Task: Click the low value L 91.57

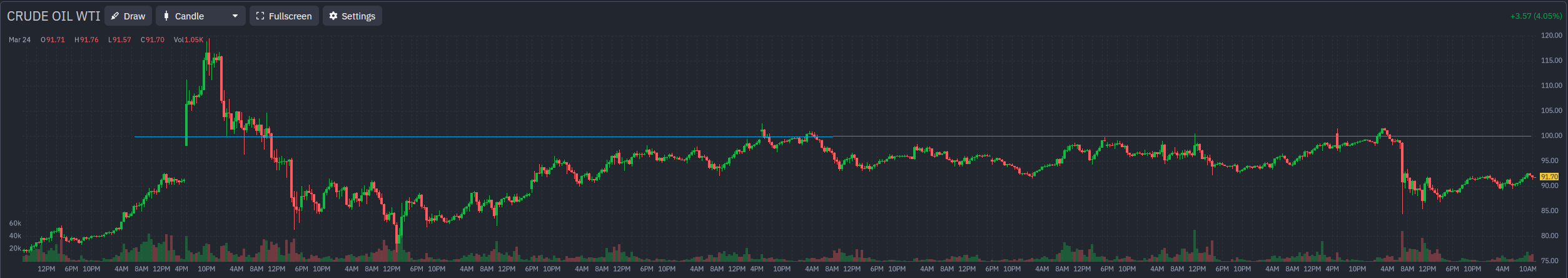Action: coord(119,39)
